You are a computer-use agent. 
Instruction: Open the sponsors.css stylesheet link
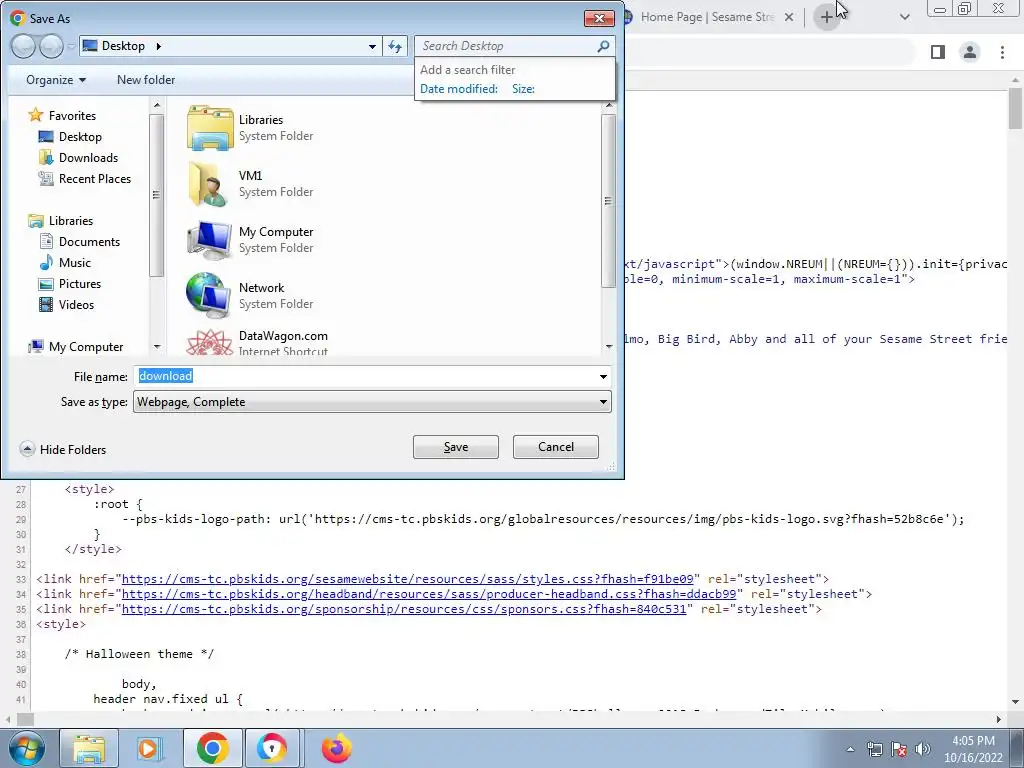pyautogui.click(x=404, y=609)
